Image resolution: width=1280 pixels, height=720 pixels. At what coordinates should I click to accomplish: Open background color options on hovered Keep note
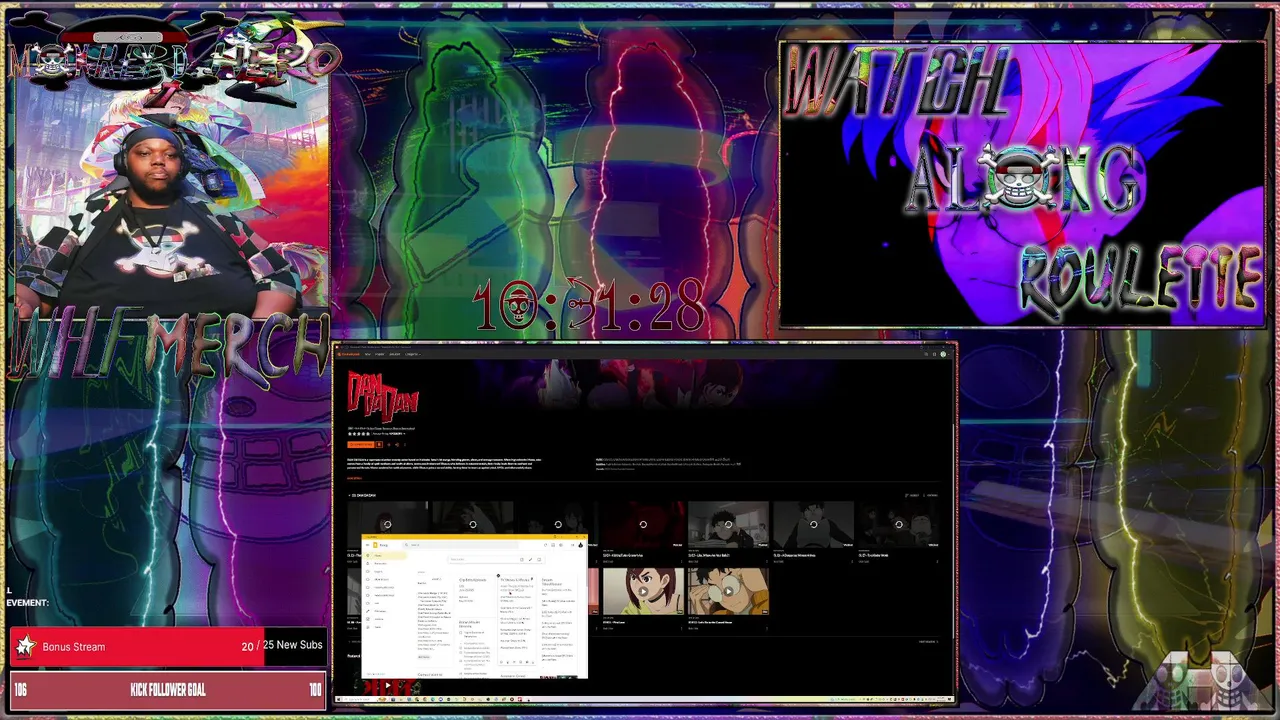pyautogui.click(x=514, y=662)
